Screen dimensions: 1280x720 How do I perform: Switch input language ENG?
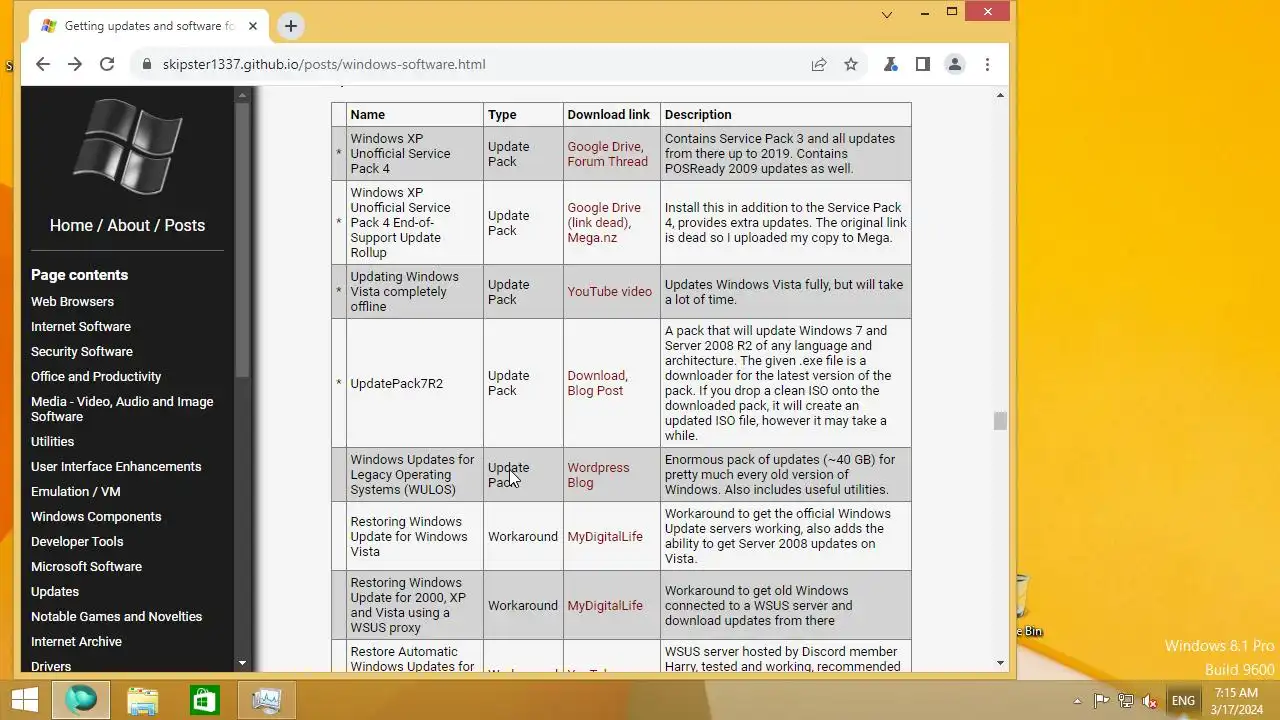[x=1183, y=701]
